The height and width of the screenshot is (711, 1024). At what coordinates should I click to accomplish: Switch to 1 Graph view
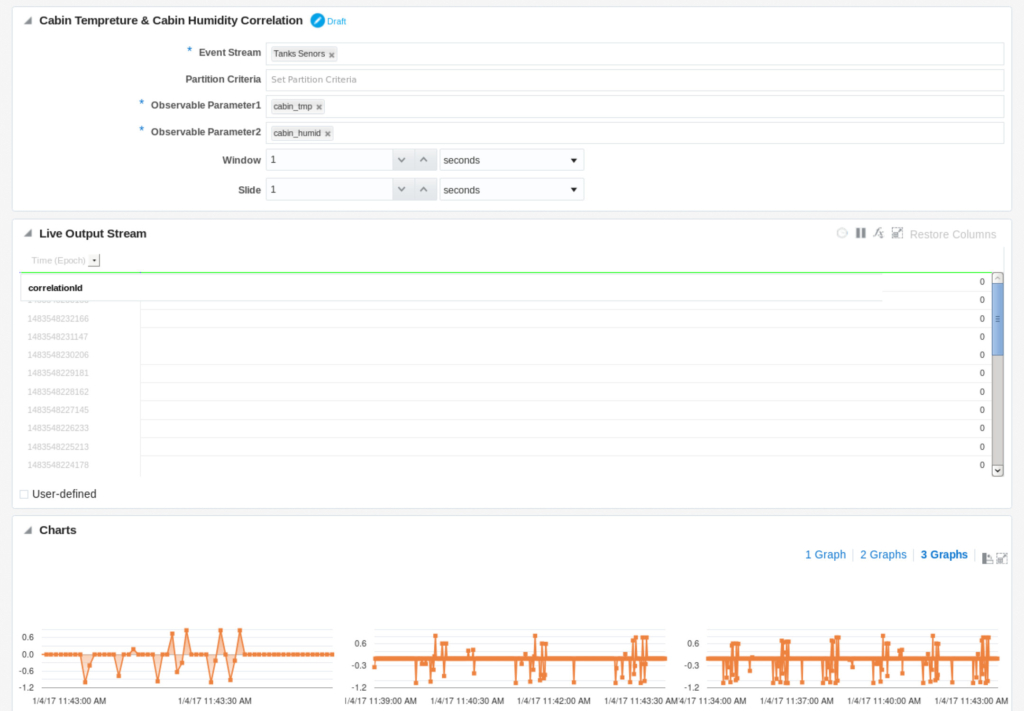coord(825,554)
